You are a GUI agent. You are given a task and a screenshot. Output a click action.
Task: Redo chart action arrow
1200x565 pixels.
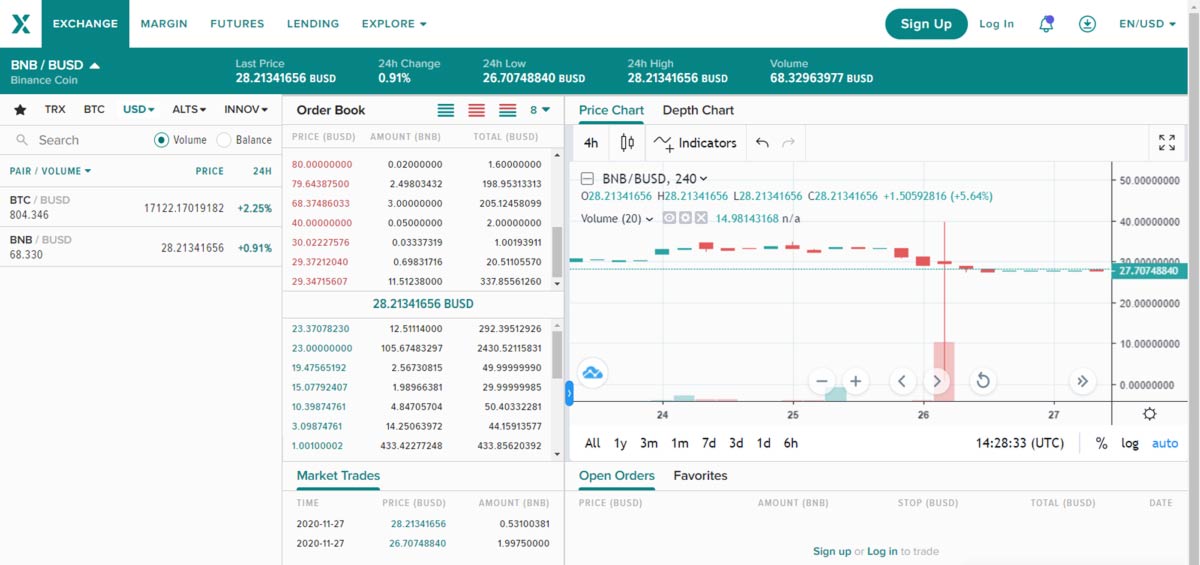click(x=788, y=143)
